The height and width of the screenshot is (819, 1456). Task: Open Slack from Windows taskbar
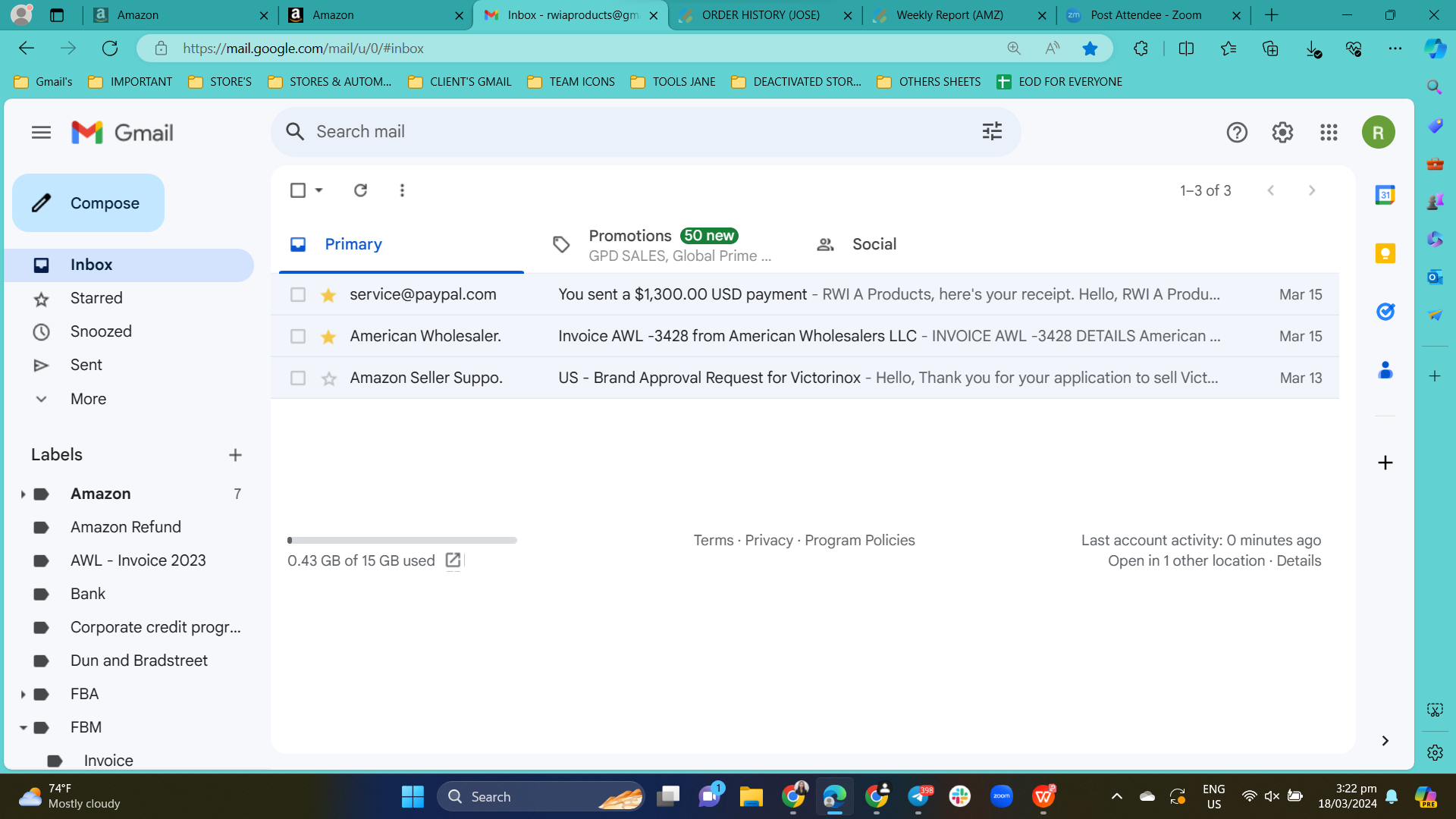[960, 796]
